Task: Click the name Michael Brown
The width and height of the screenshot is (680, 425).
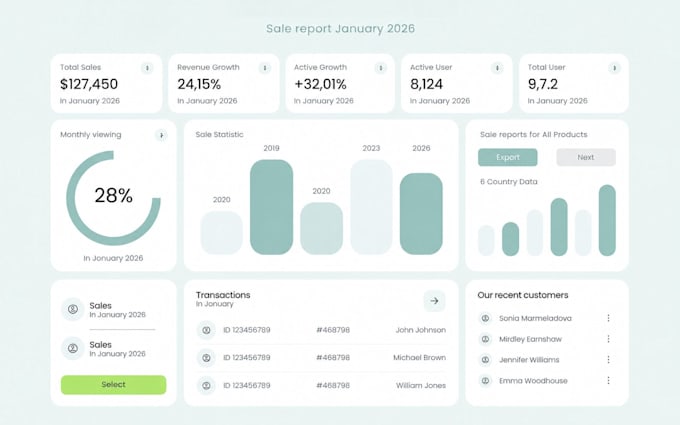Action: tap(419, 358)
